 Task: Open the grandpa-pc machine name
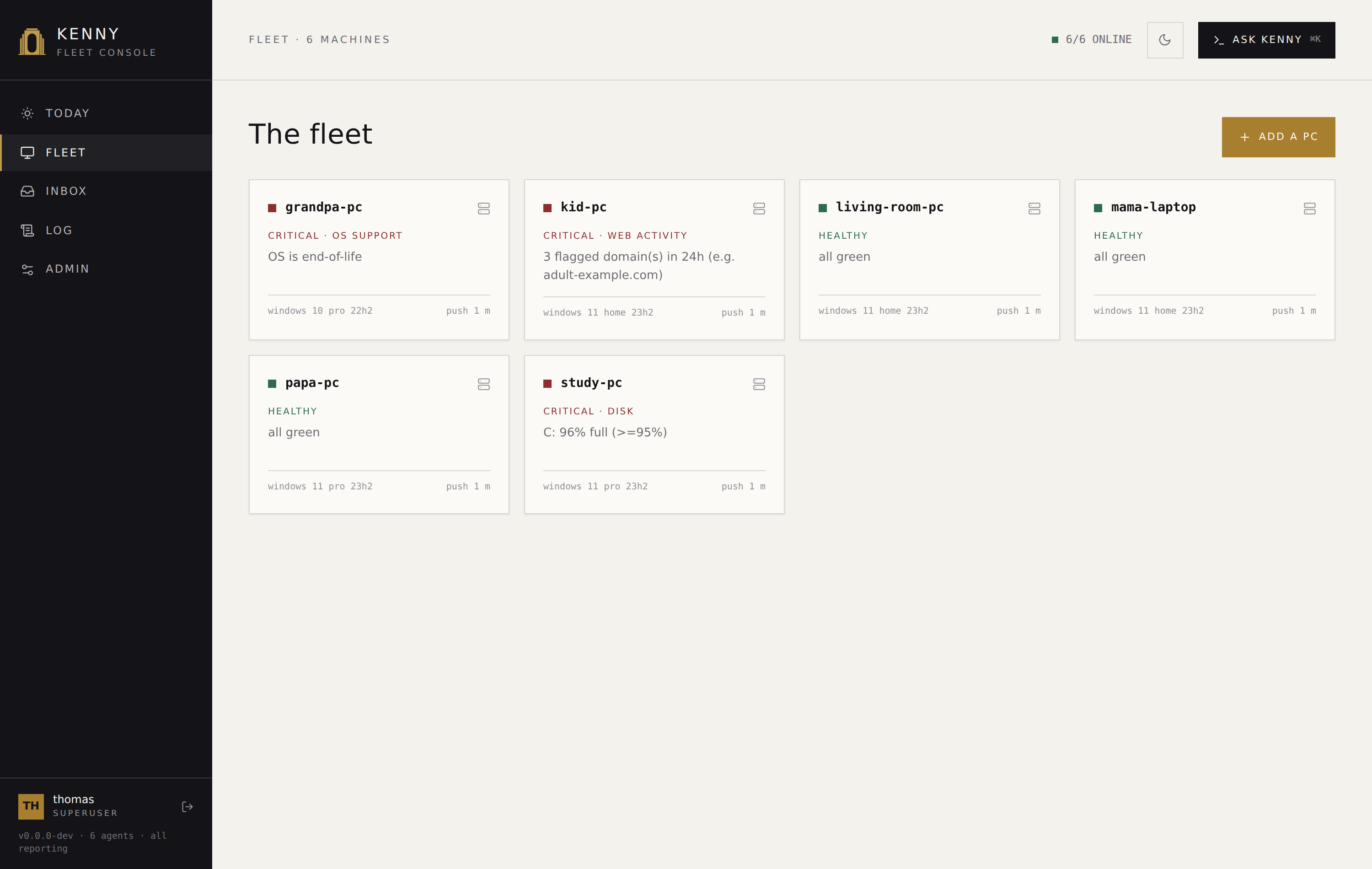324,208
